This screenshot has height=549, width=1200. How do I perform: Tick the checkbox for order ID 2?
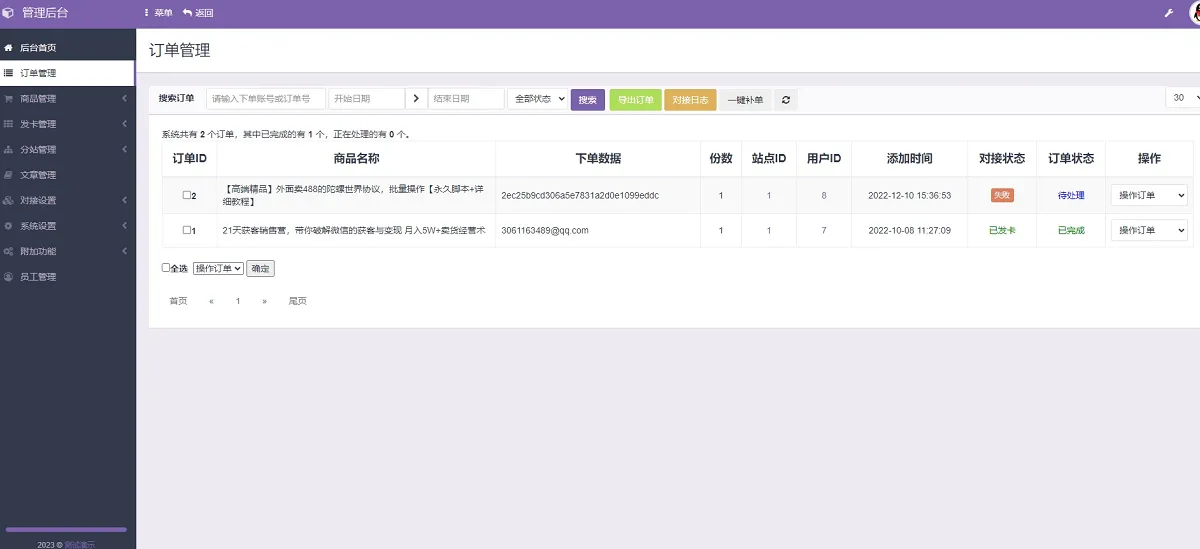(186, 195)
